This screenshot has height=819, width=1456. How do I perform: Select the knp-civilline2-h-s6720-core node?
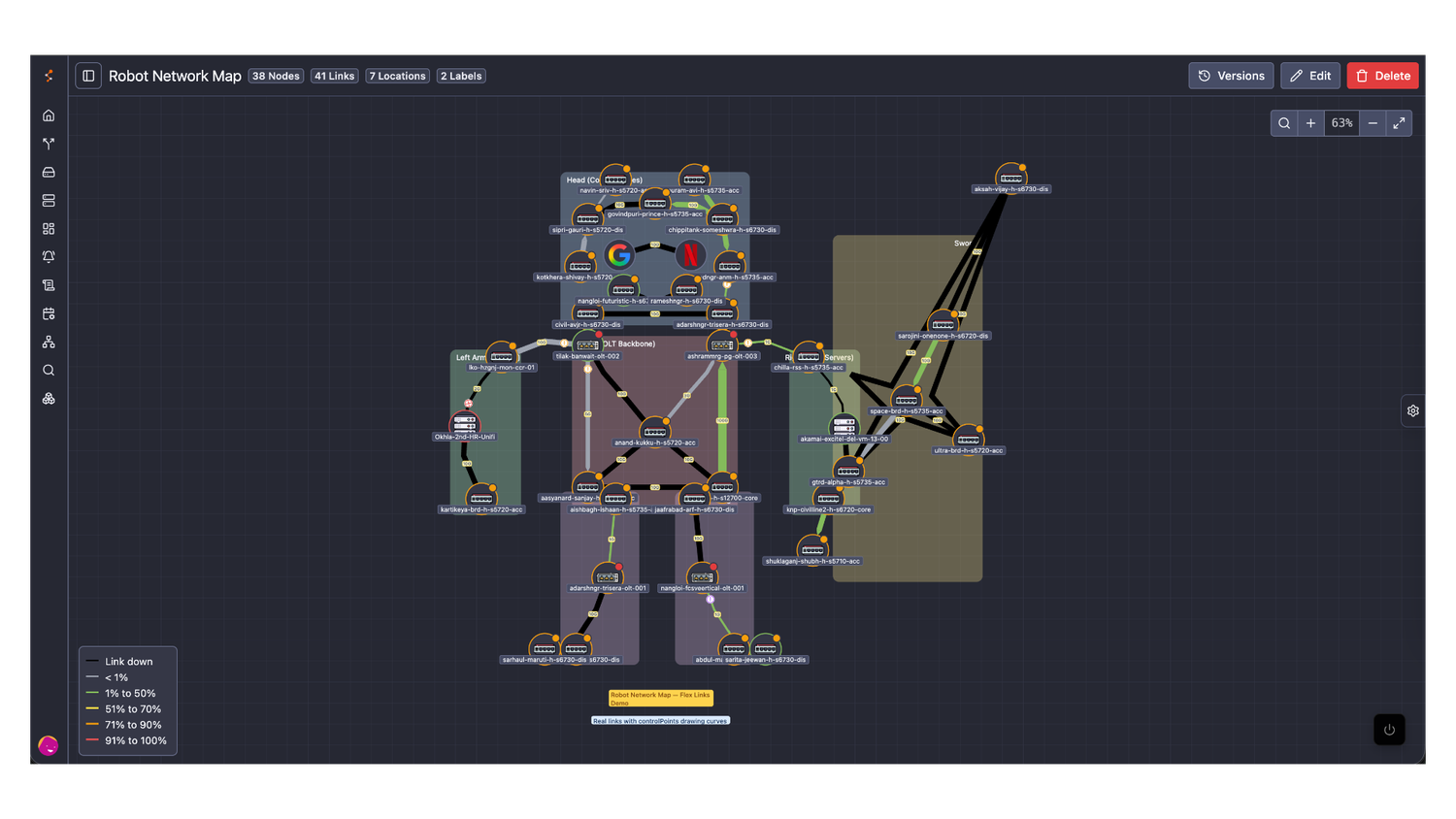(828, 498)
